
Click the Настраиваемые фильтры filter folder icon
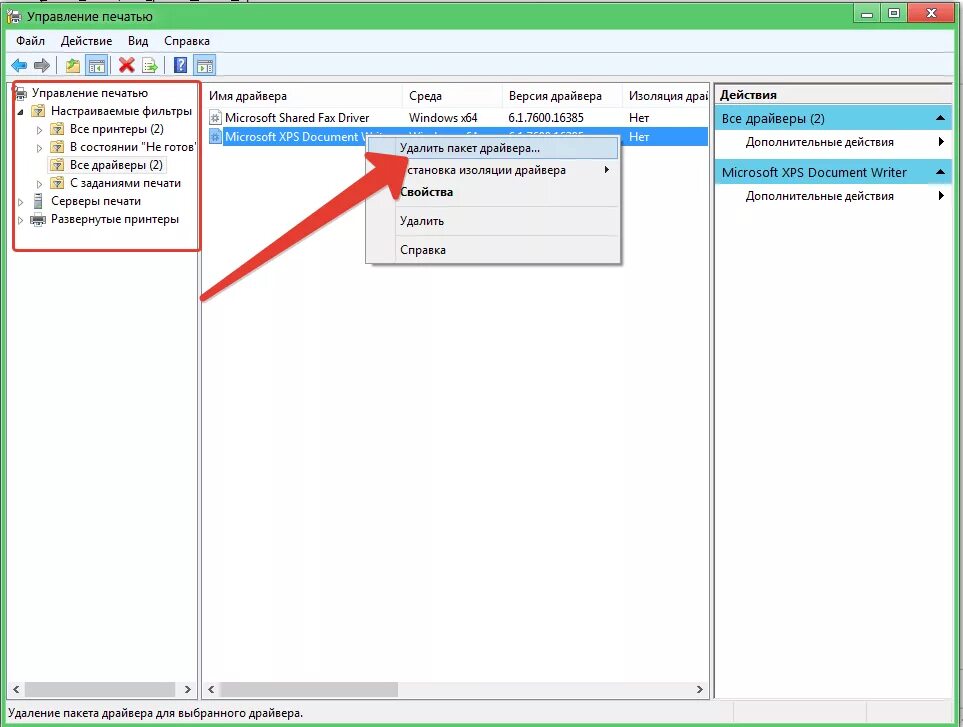click(x=38, y=111)
